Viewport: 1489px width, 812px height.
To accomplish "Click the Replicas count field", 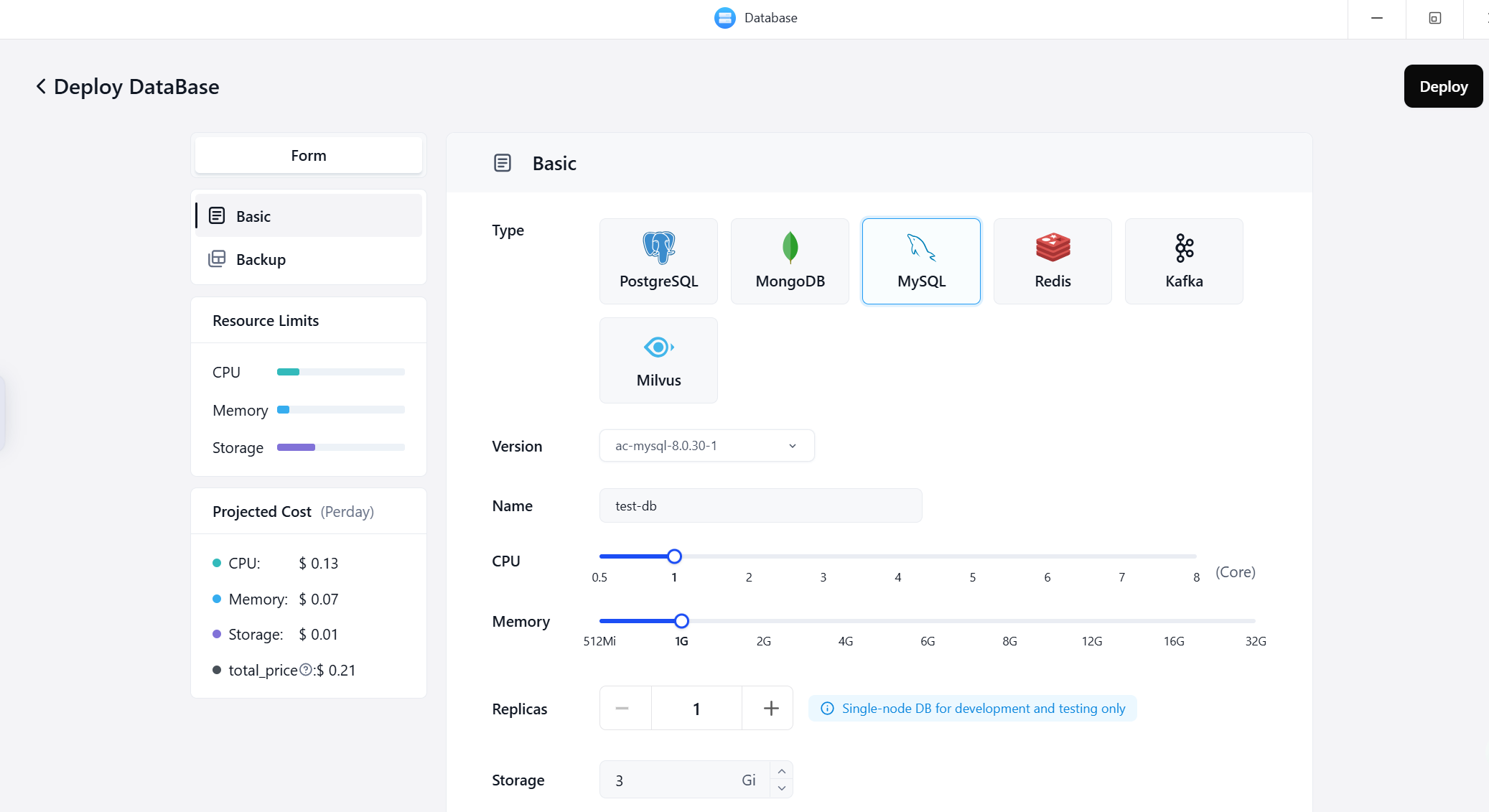I will point(696,709).
